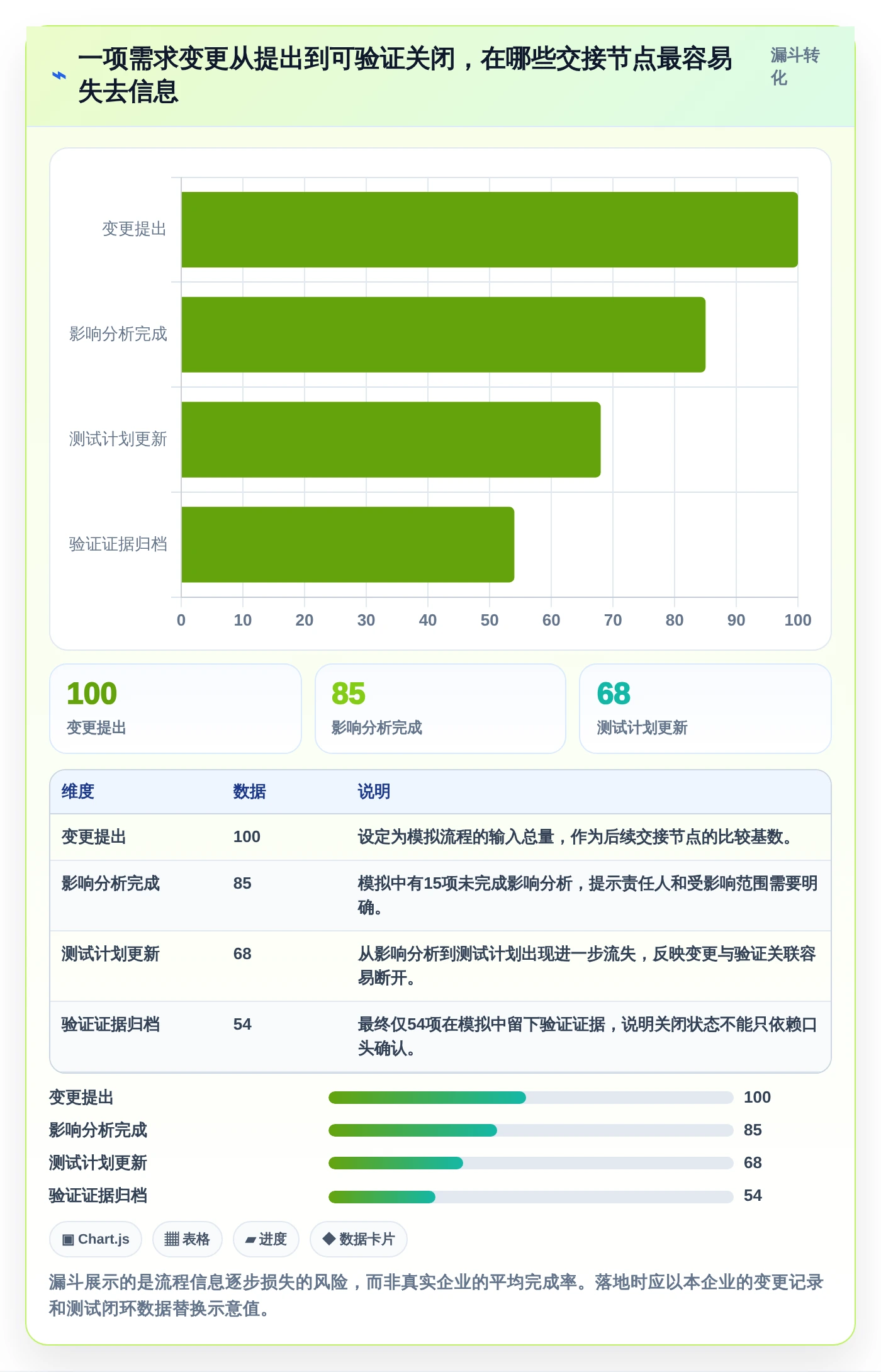Click the blue lightning icon beside the title
This screenshot has height=1372, width=881.
pyautogui.click(x=59, y=76)
